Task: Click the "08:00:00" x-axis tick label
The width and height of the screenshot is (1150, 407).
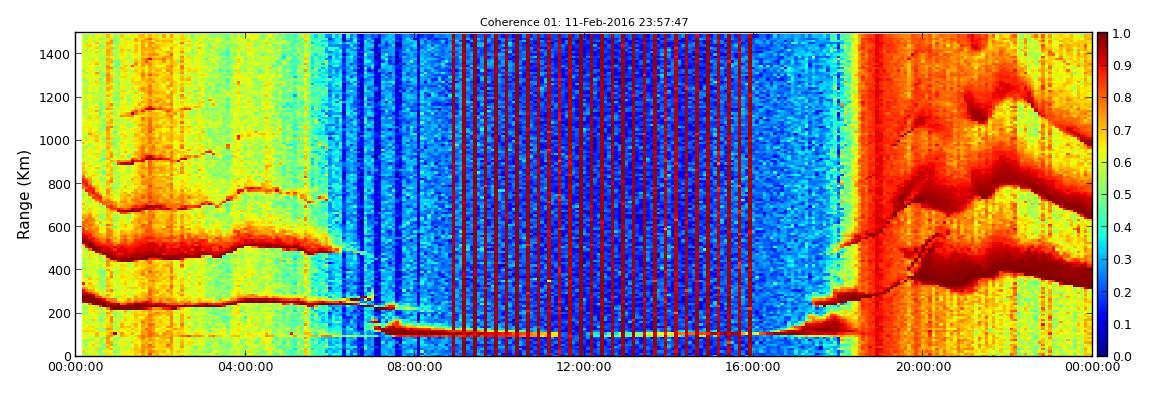Action: (414, 367)
